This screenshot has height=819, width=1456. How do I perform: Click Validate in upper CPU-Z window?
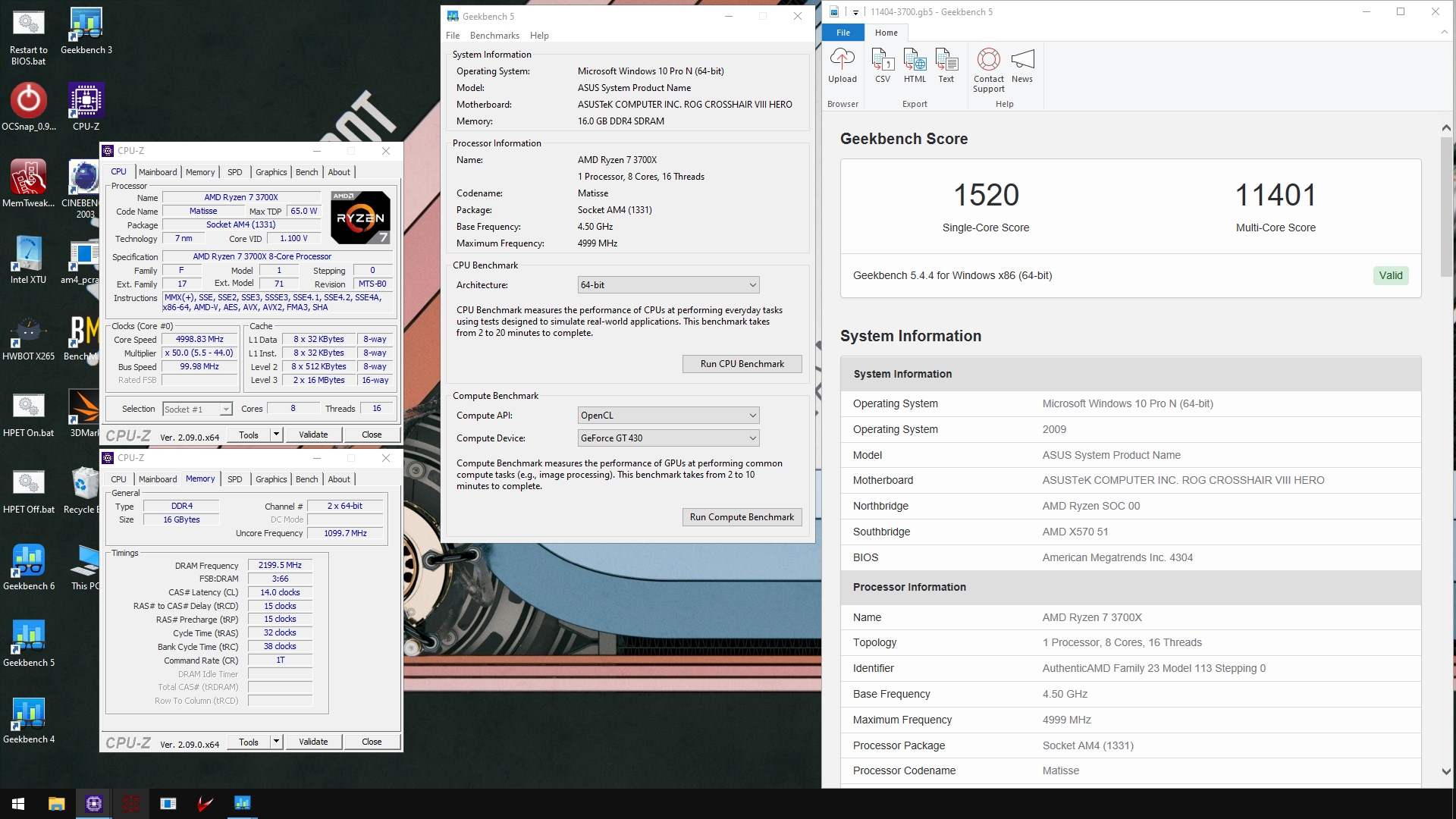click(x=313, y=435)
